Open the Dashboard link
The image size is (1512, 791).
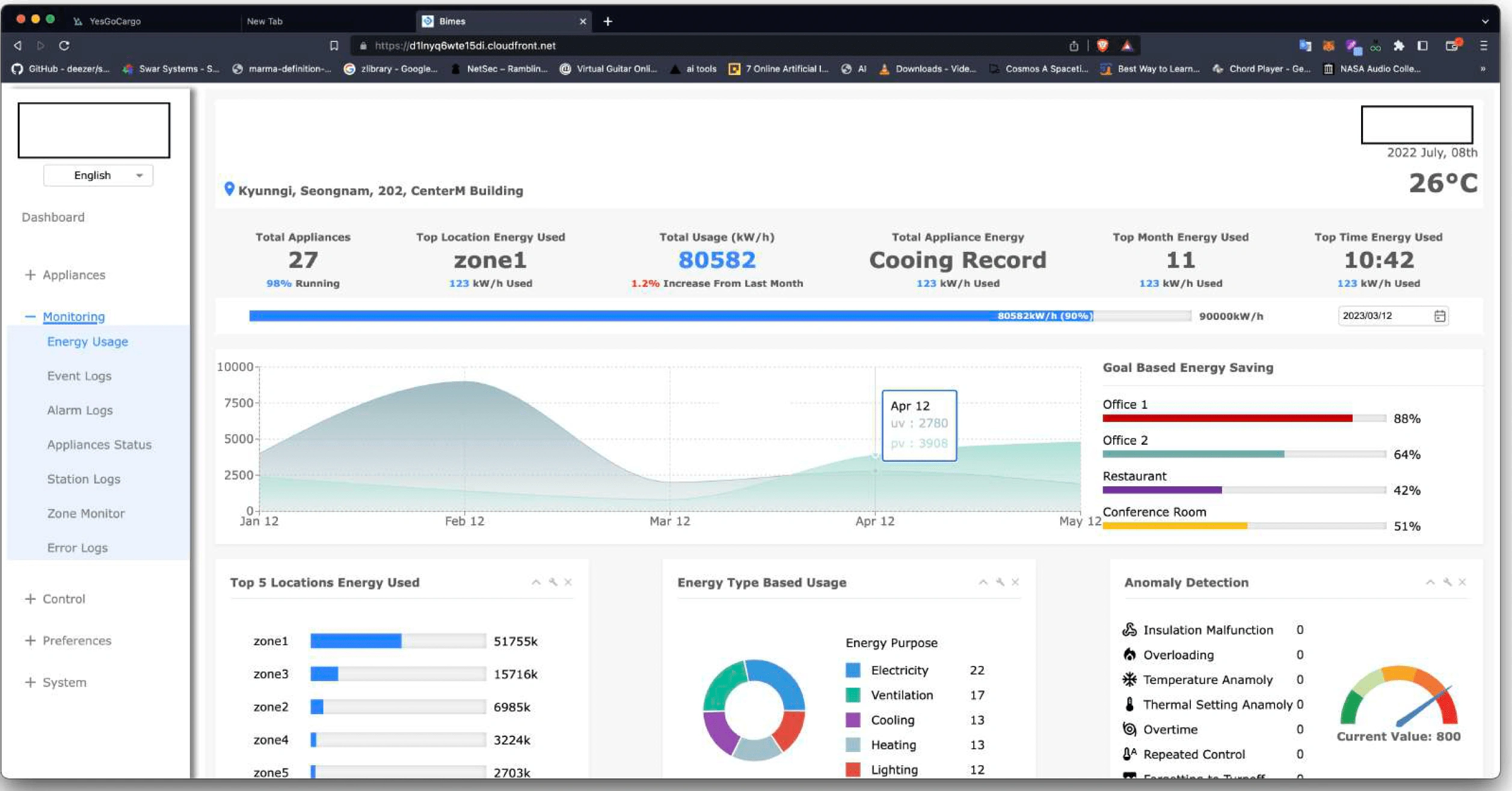pyautogui.click(x=53, y=217)
